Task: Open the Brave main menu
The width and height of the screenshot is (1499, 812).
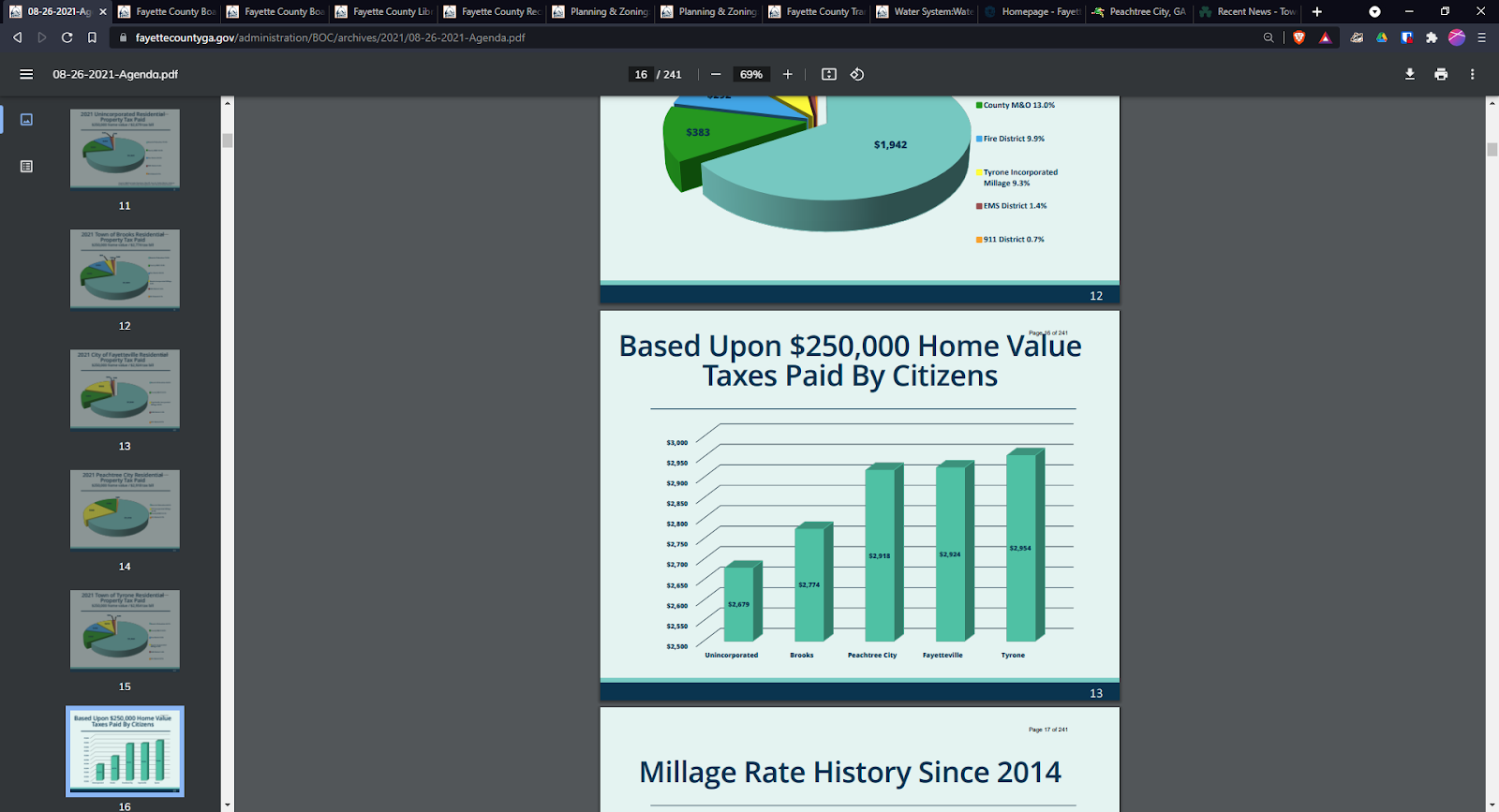Action: (x=1481, y=37)
